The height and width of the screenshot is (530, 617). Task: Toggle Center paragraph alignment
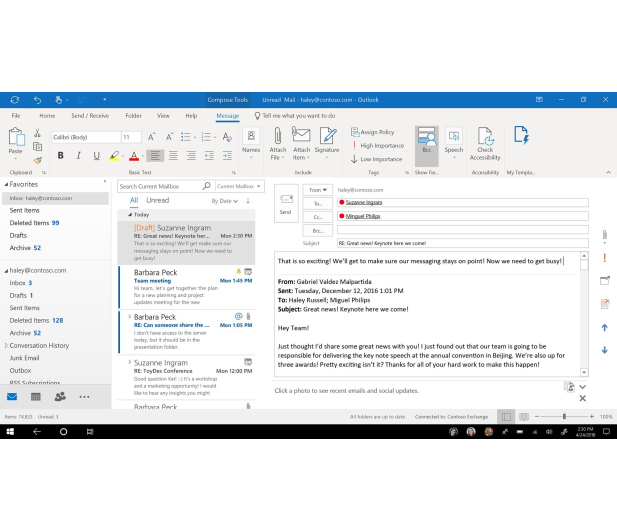(173, 156)
